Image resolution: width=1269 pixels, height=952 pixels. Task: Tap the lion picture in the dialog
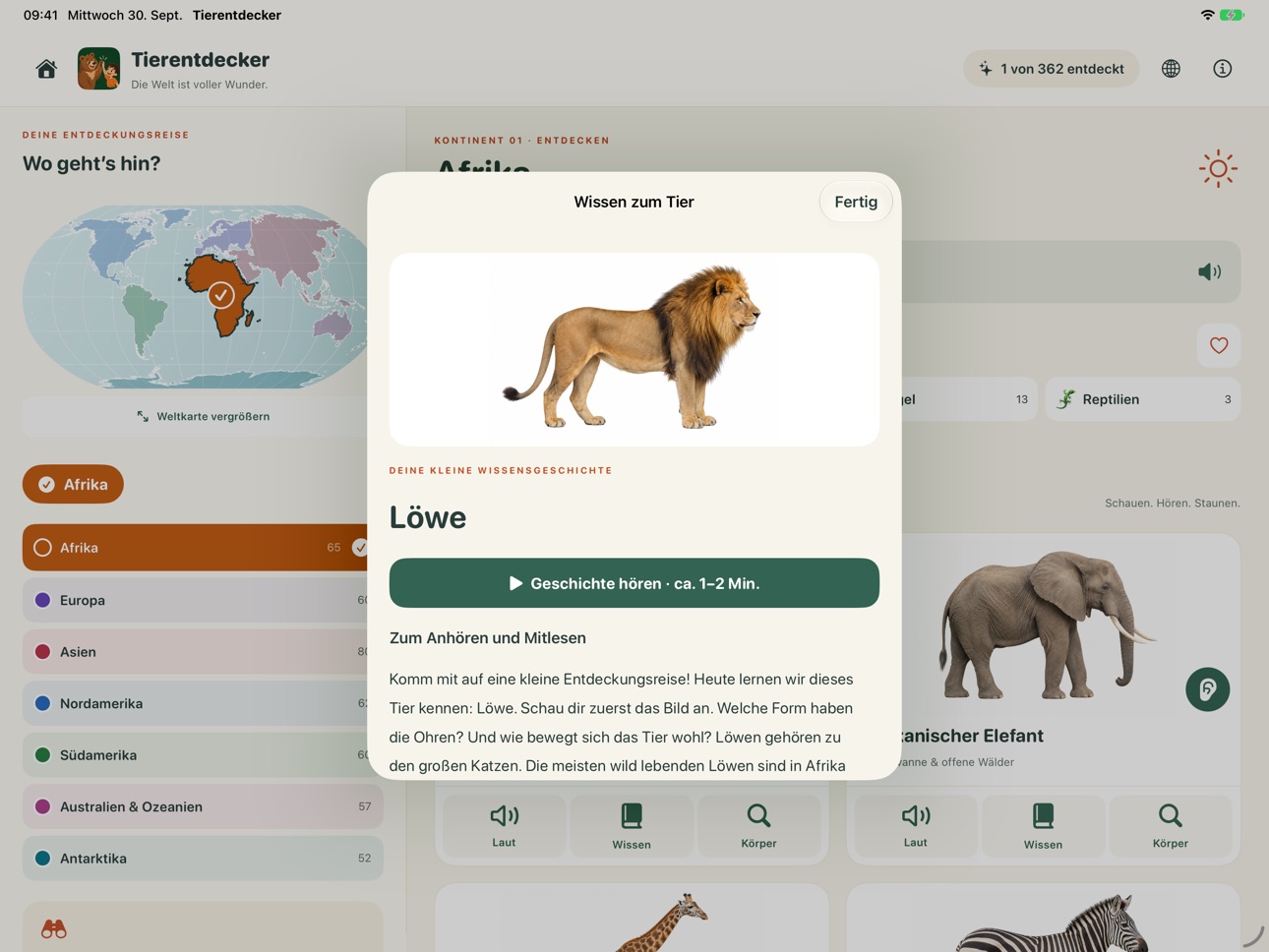[x=634, y=349]
